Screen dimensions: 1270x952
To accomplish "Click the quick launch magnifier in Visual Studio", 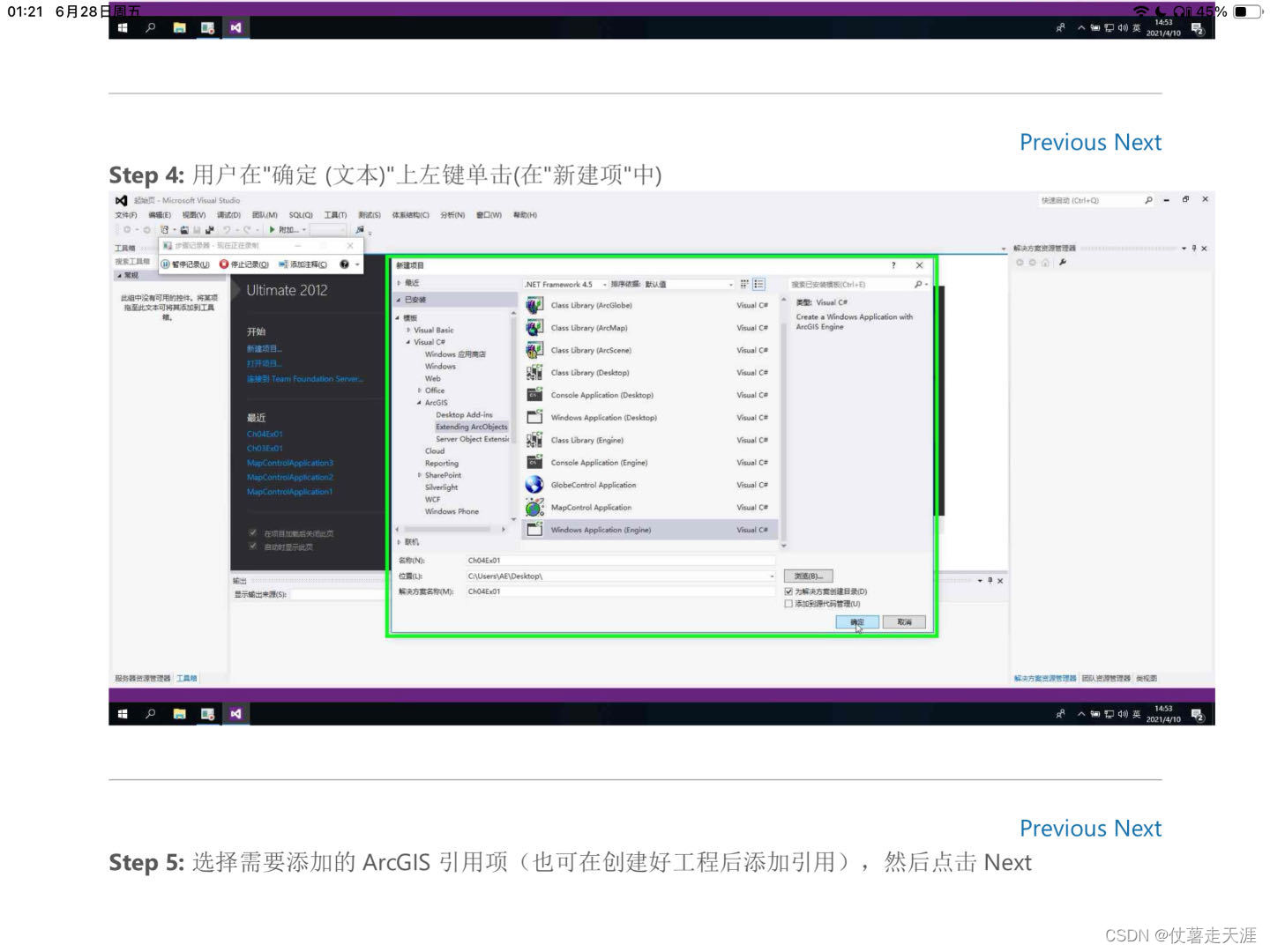I will pyautogui.click(x=1148, y=200).
